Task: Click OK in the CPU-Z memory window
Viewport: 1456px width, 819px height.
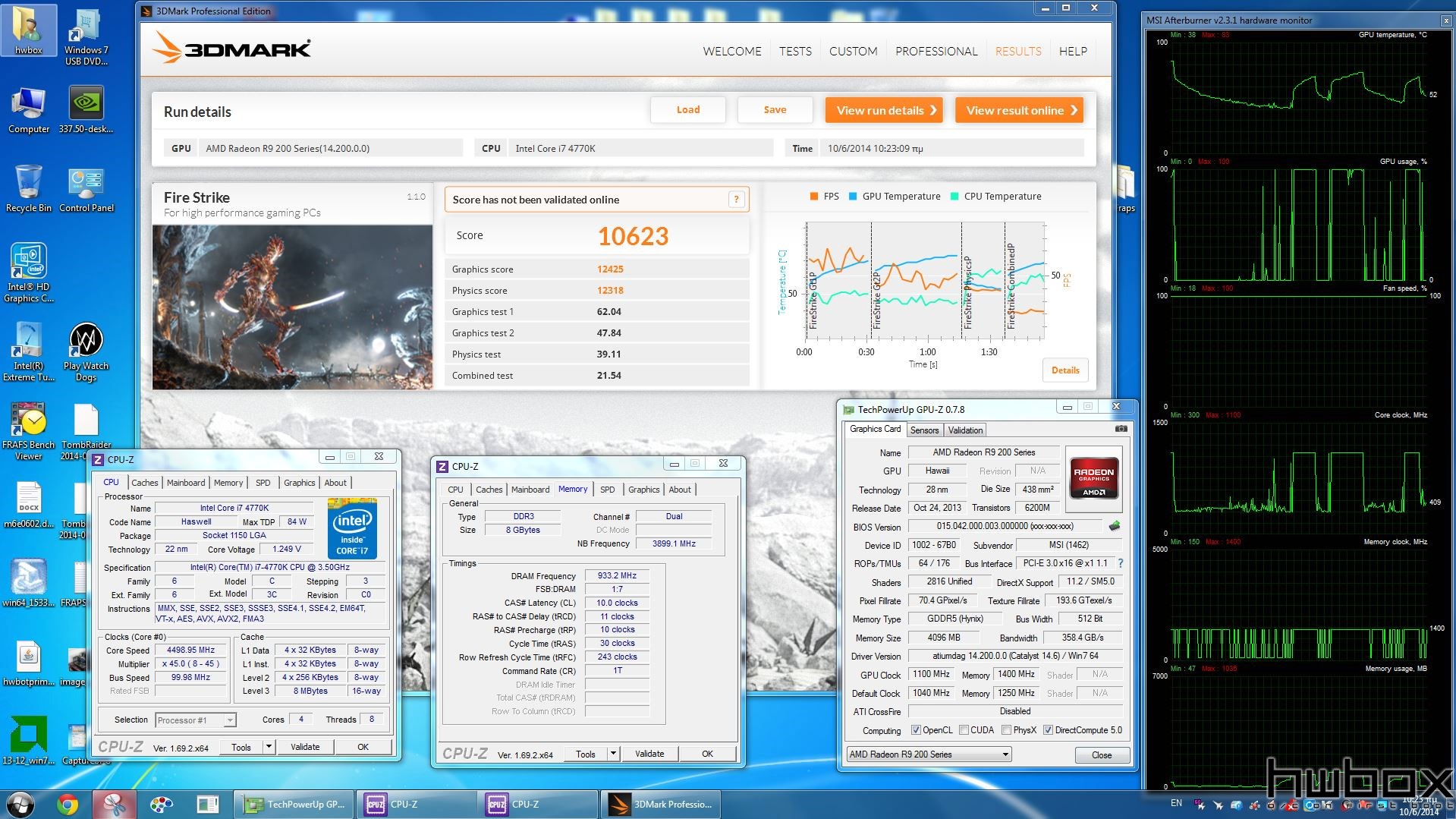Action: tap(707, 754)
